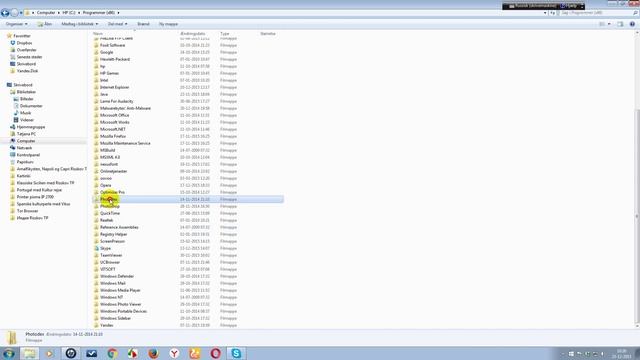Click the Back navigation arrow
This screenshot has height=360, width=640.
coord(5,13)
